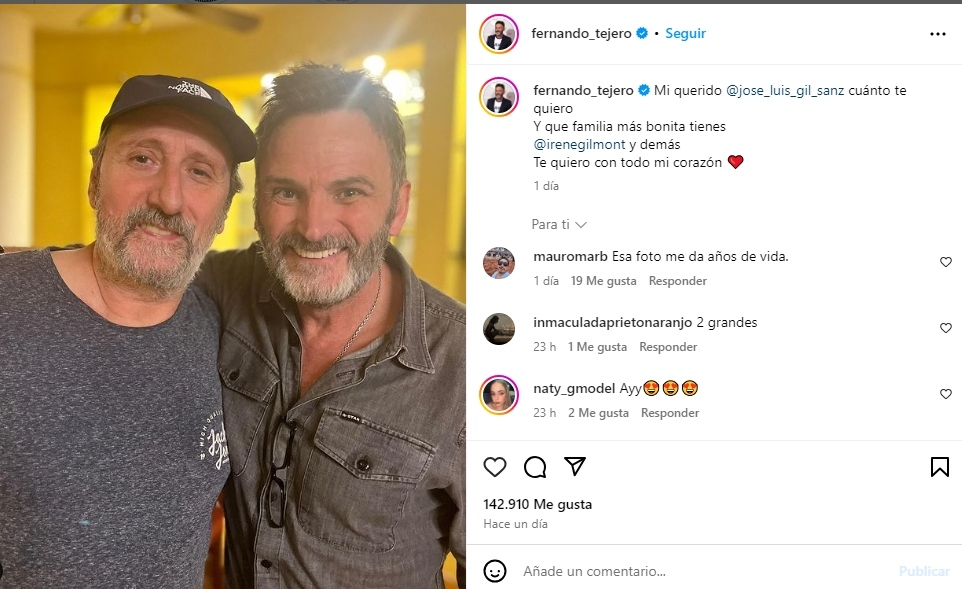Open the comment bubble icon

coord(535,467)
